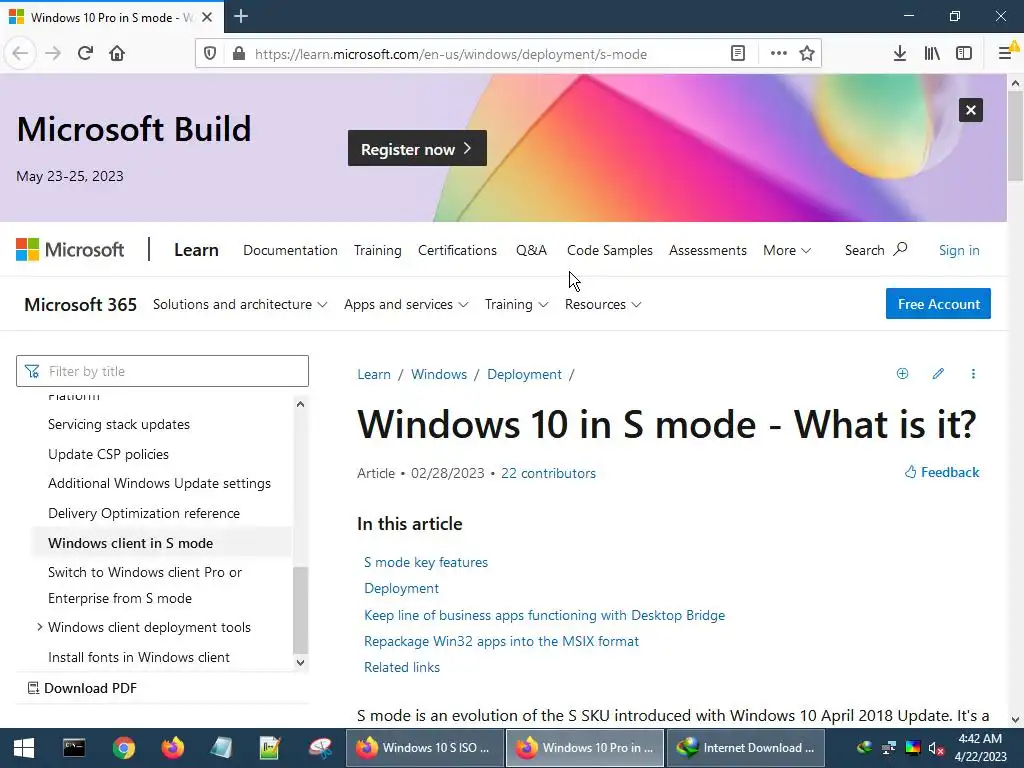Screen dimensions: 1024x768
Task: Open the Q&A menu item
Action: [x=531, y=250]
